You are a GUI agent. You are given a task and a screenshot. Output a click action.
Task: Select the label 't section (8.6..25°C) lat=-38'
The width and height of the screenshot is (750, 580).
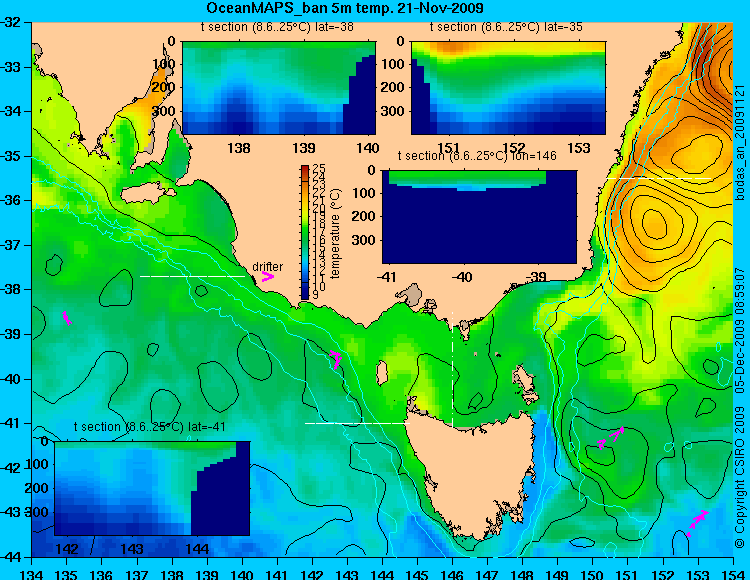(277, 27)
